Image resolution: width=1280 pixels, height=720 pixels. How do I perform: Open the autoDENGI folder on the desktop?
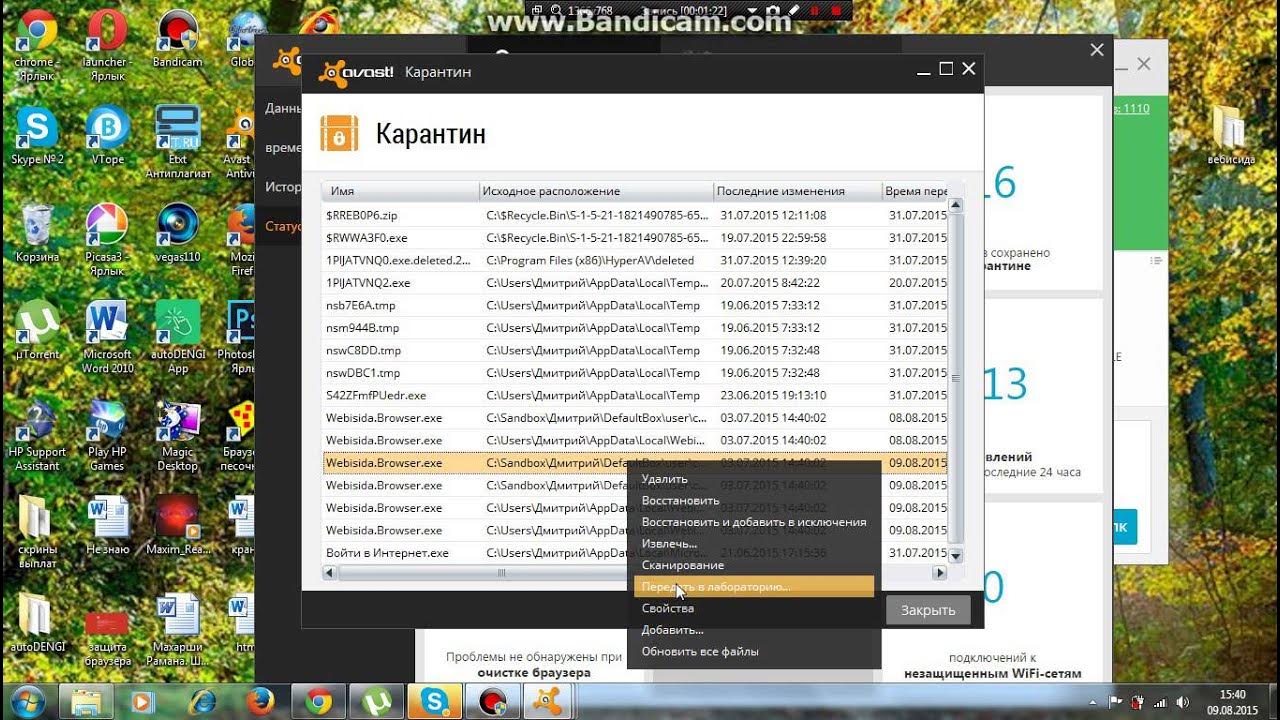click(37, 623)
